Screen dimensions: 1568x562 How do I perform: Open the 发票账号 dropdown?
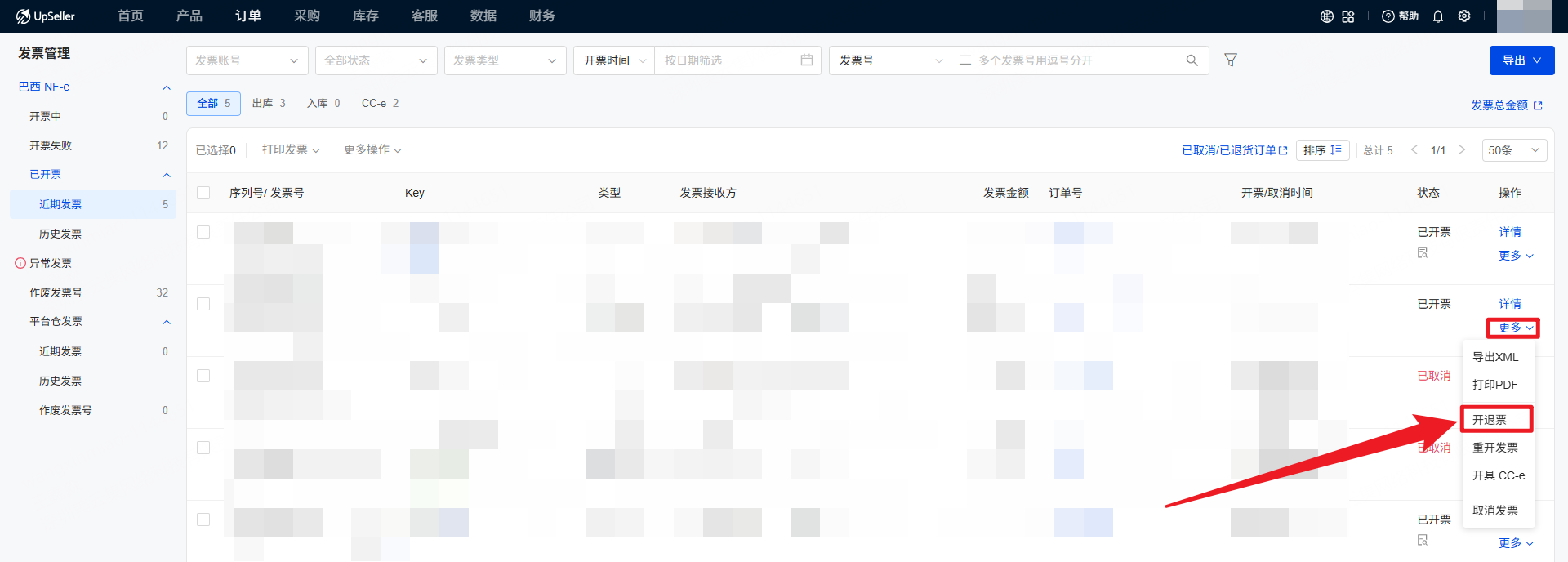(247, 60)
